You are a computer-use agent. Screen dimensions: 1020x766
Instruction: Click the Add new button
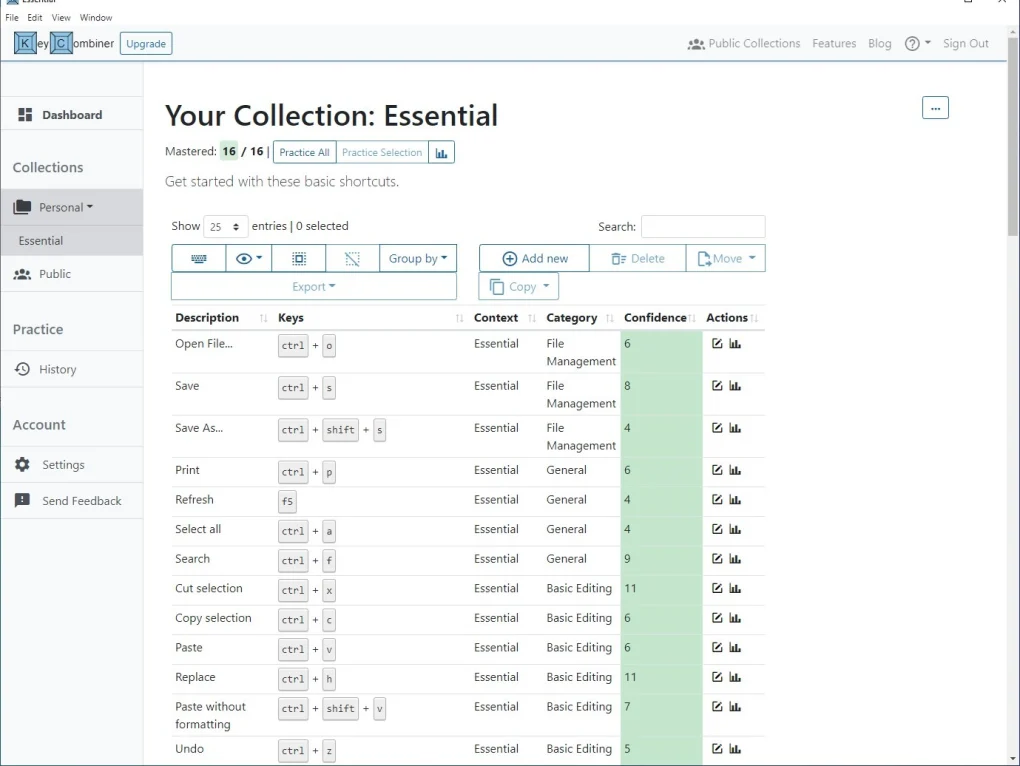click(x=534, y=258)
